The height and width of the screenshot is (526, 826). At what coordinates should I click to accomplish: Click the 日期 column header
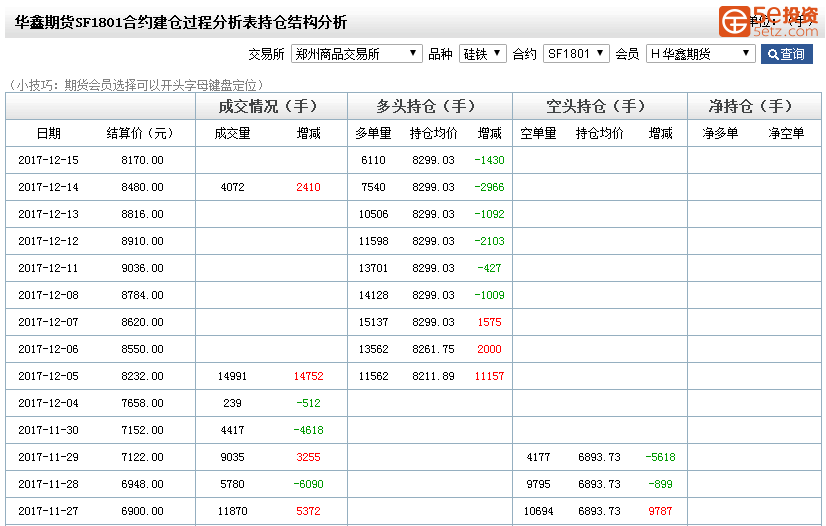pos(48,133)
